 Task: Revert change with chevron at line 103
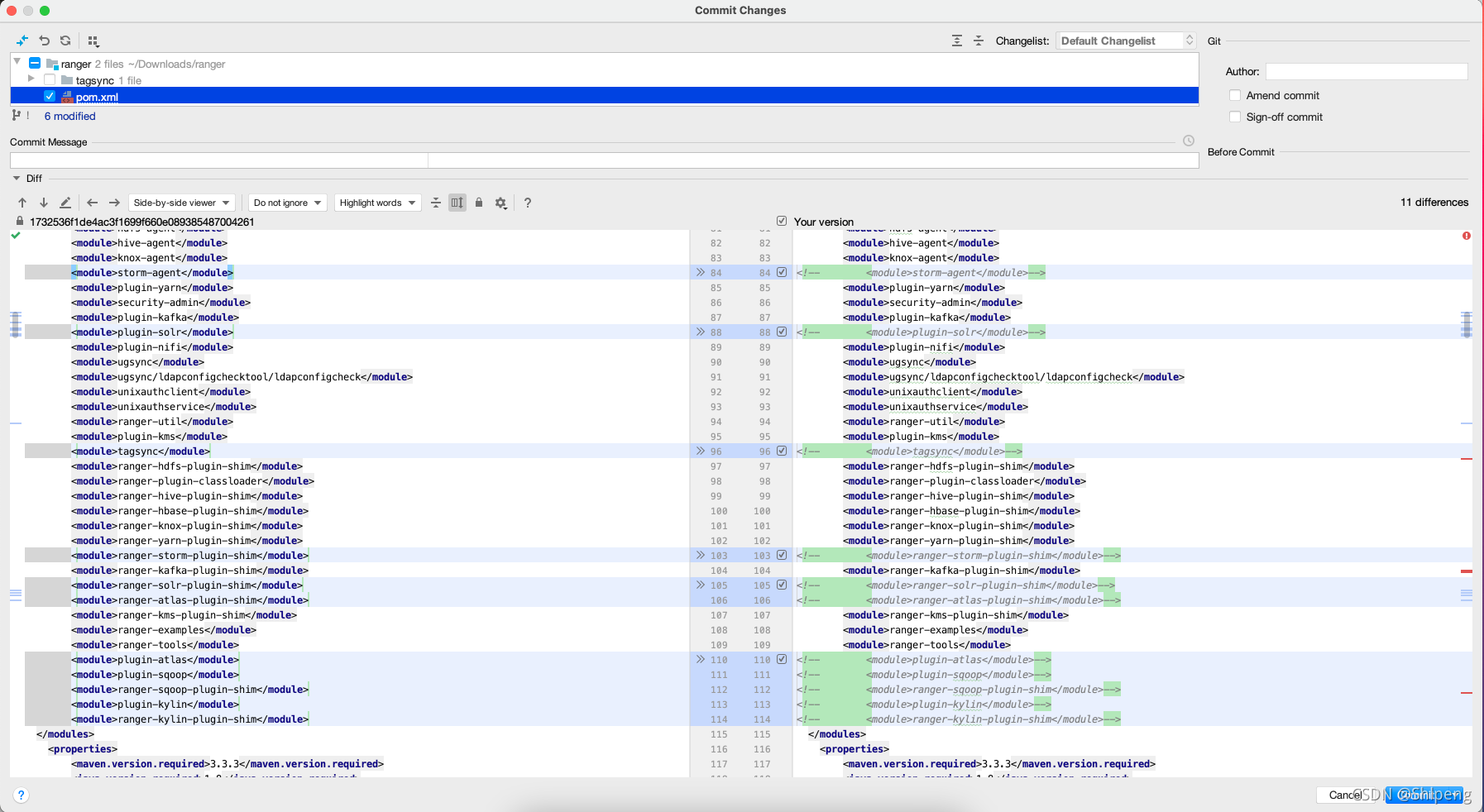[701, 555]
